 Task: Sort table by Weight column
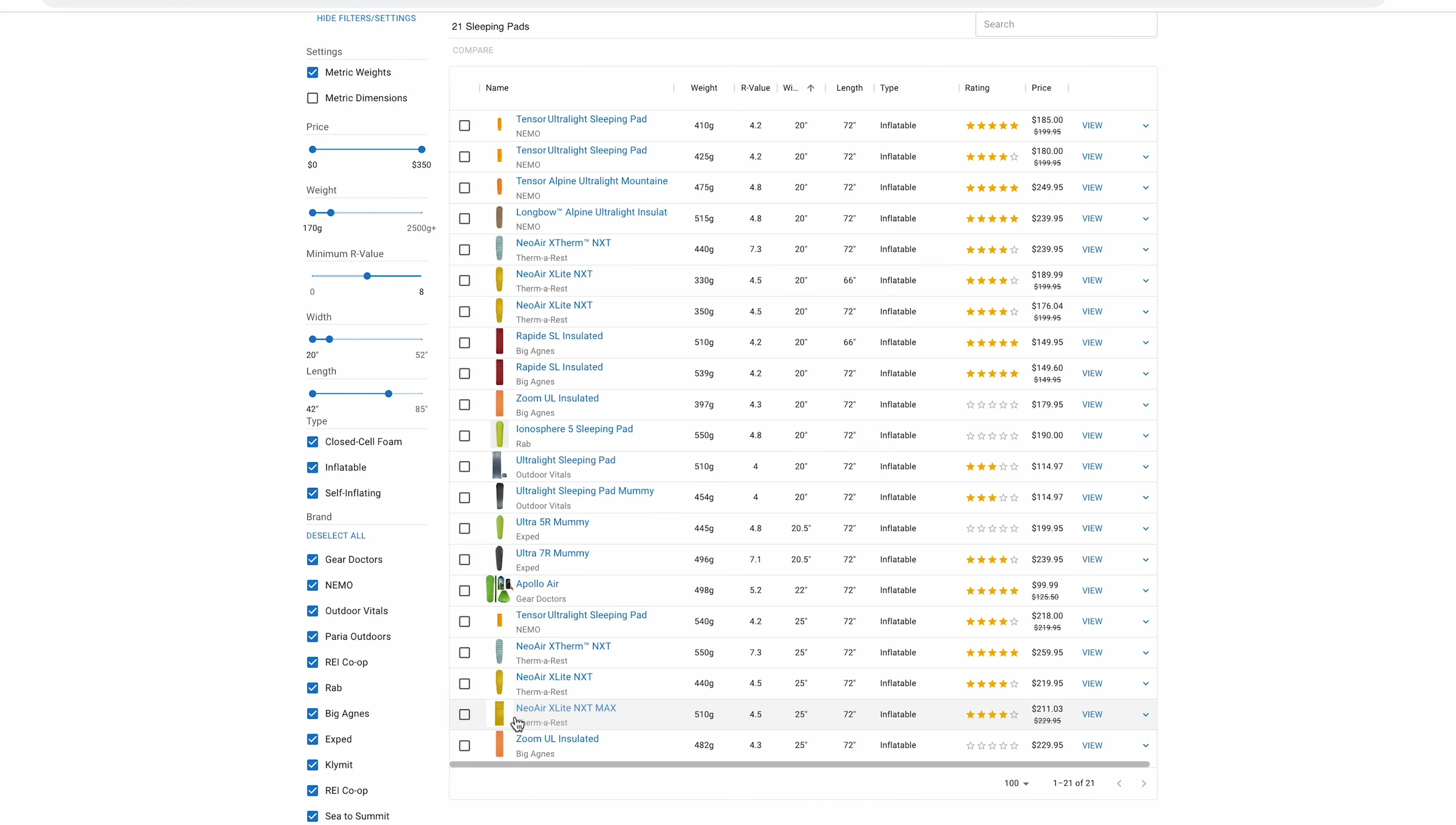point(704,88)
